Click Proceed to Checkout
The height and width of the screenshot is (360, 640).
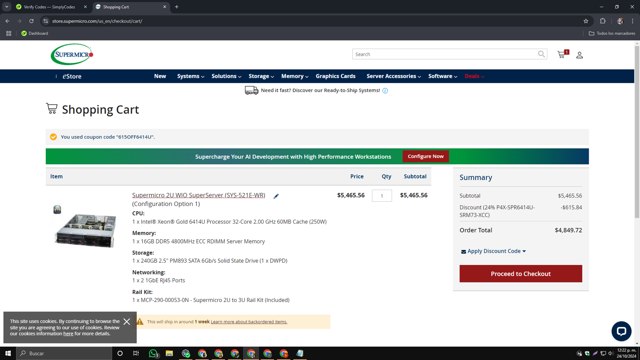[x=520, y=273]
